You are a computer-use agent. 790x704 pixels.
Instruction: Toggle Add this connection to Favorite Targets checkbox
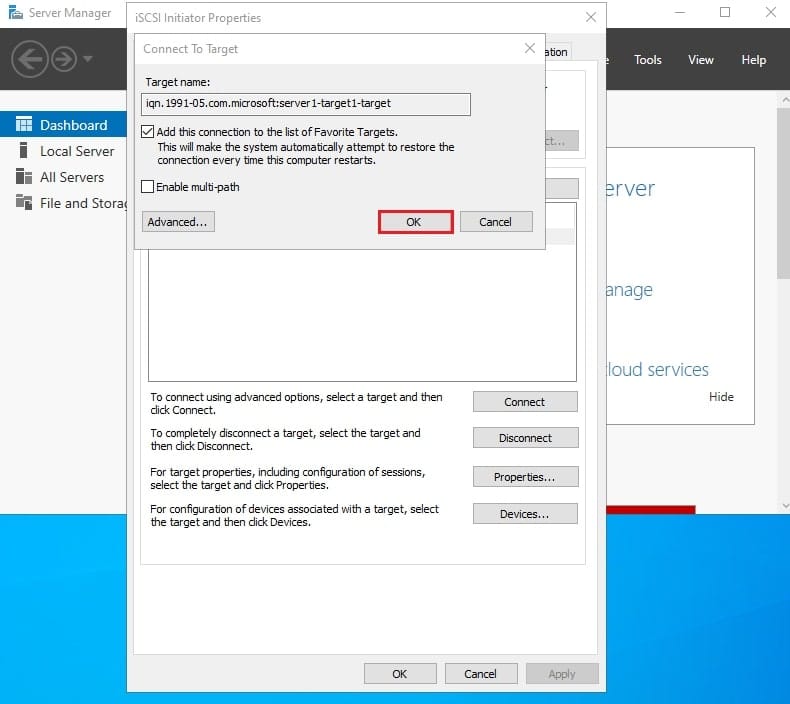coord(147,132)
